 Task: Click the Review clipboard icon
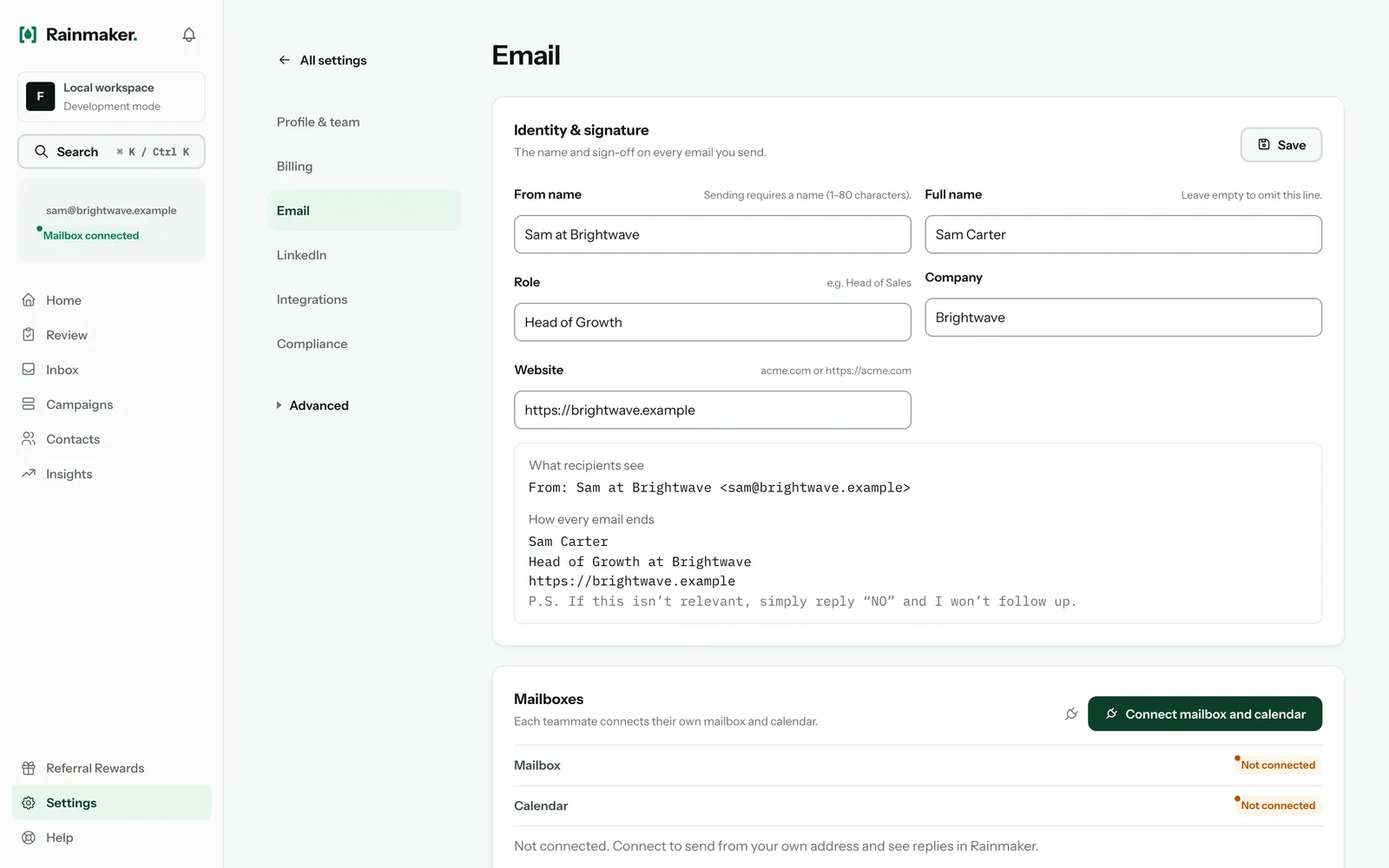coord(29,334)
